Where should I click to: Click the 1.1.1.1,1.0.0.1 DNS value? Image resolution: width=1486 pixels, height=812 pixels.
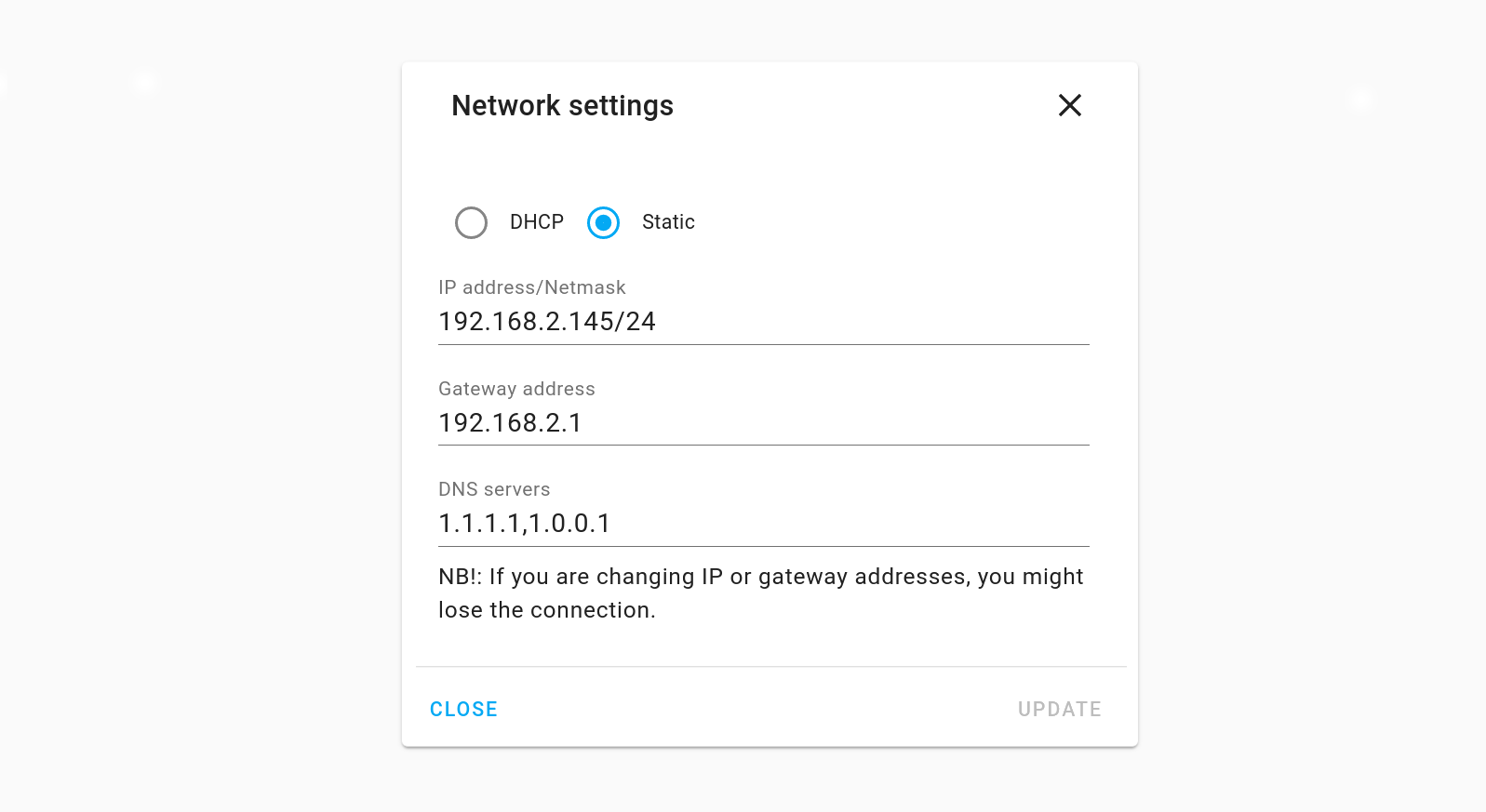pyautogui.click(x=524, y=524)
